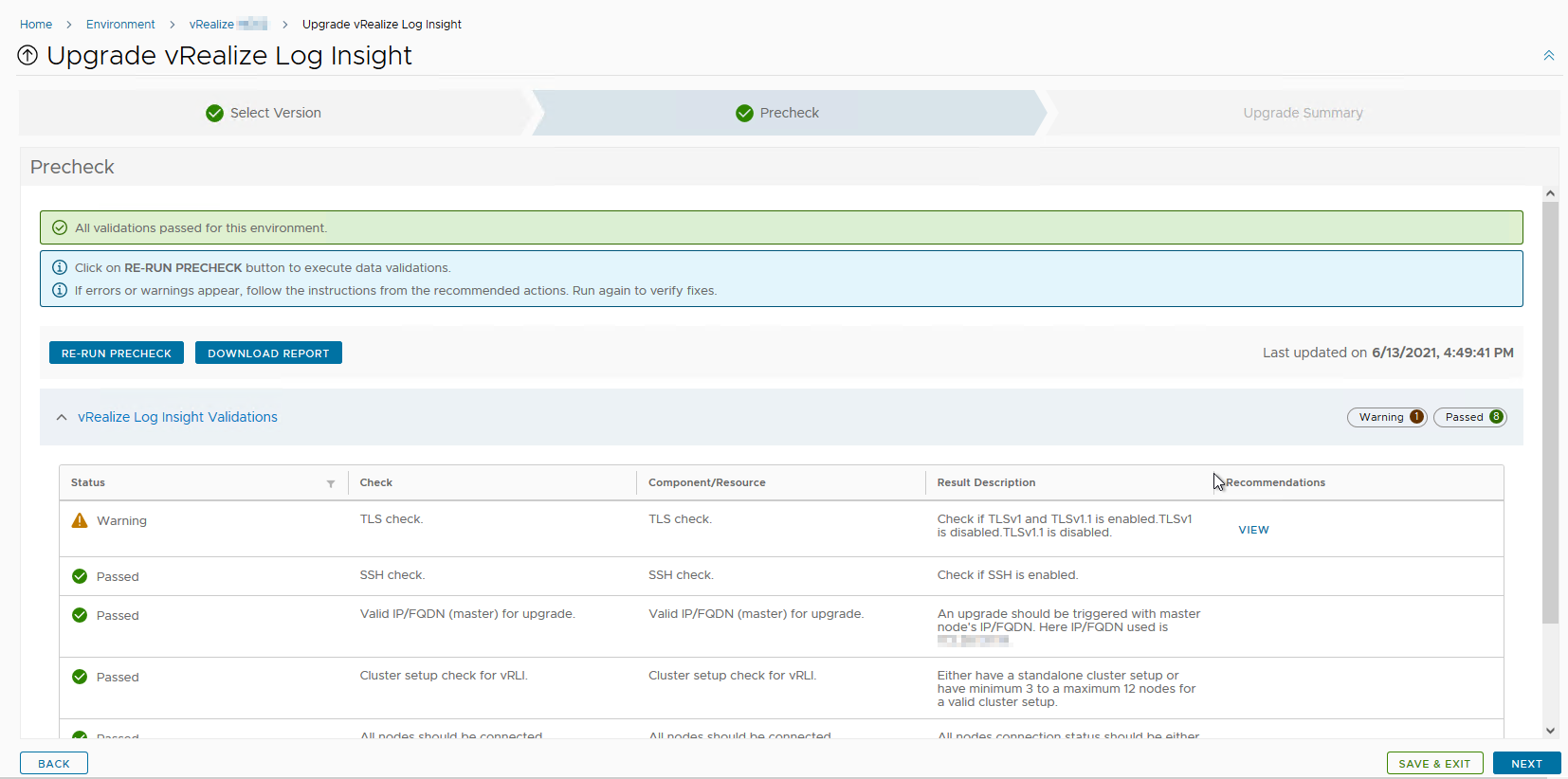Collapse header using double chevron icon
The width and height of the screenshot is (1568, 779).
tap(1548, 56)
